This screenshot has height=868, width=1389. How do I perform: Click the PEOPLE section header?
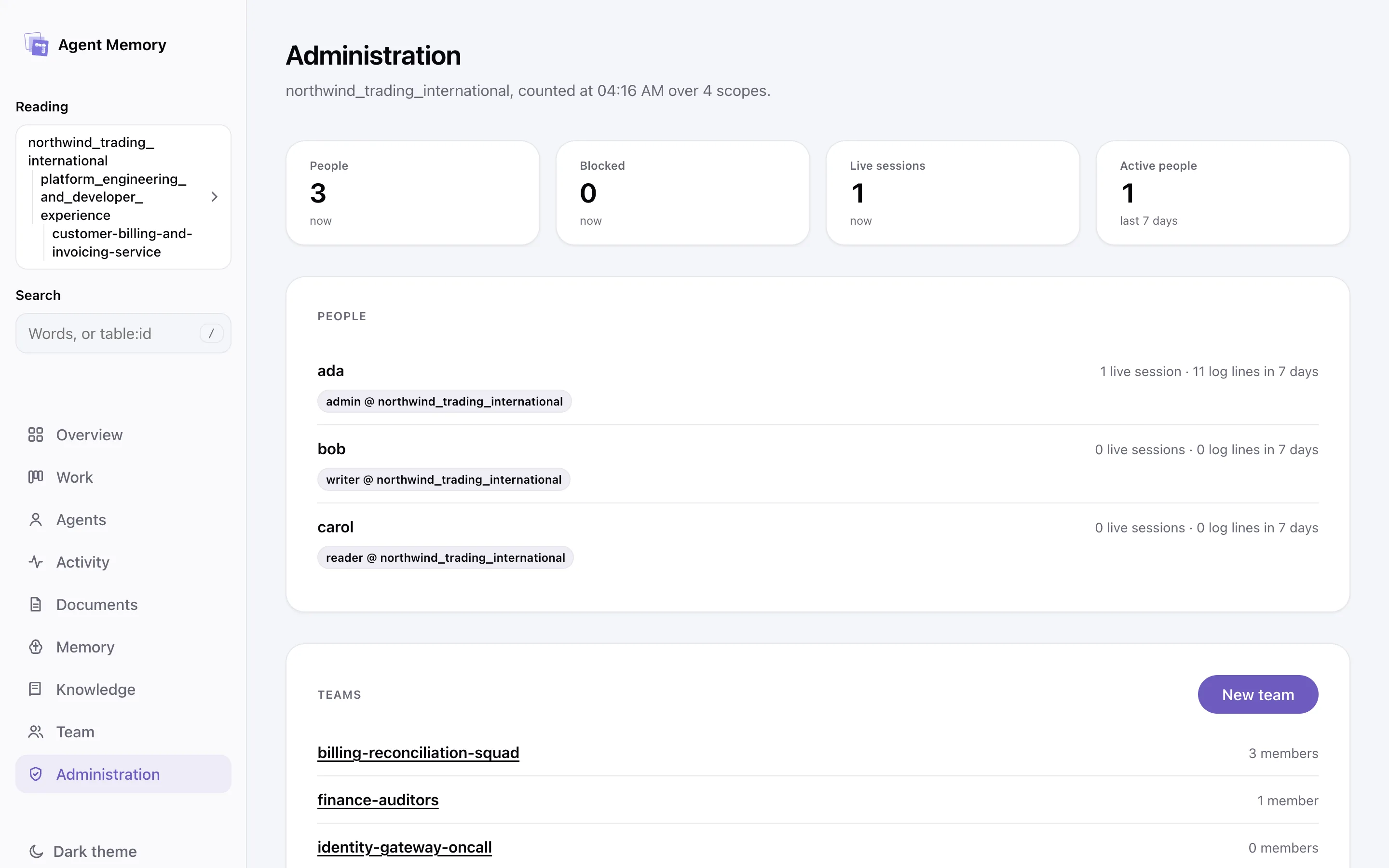click(x=341, y=316)
